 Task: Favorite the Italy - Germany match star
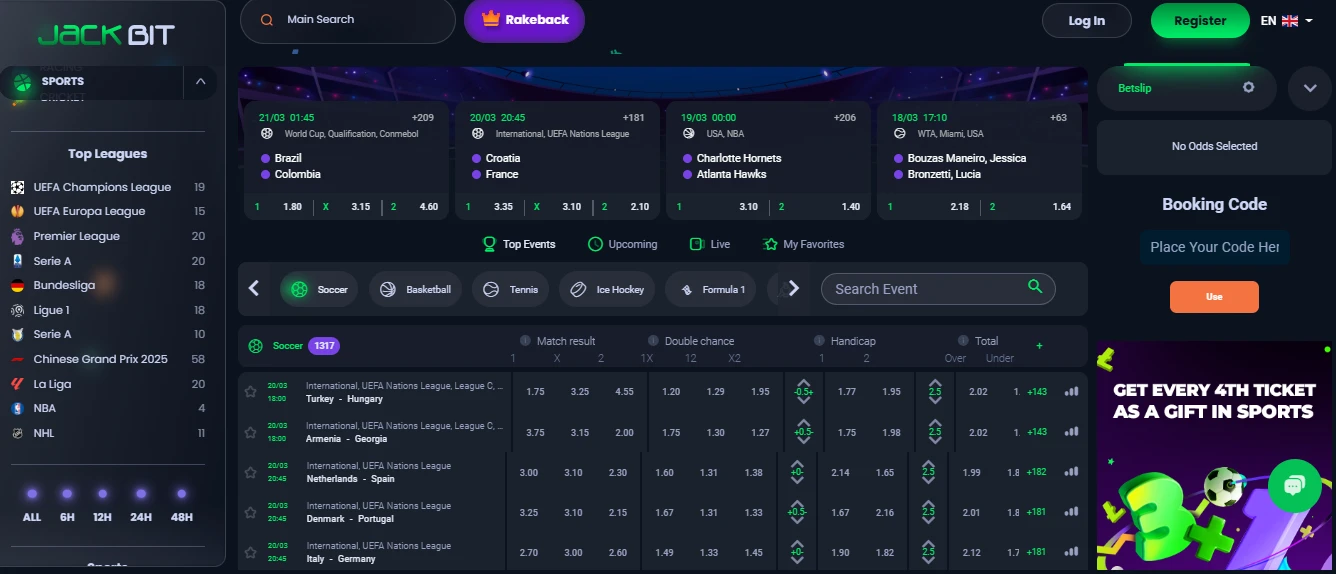click(251, 552)
